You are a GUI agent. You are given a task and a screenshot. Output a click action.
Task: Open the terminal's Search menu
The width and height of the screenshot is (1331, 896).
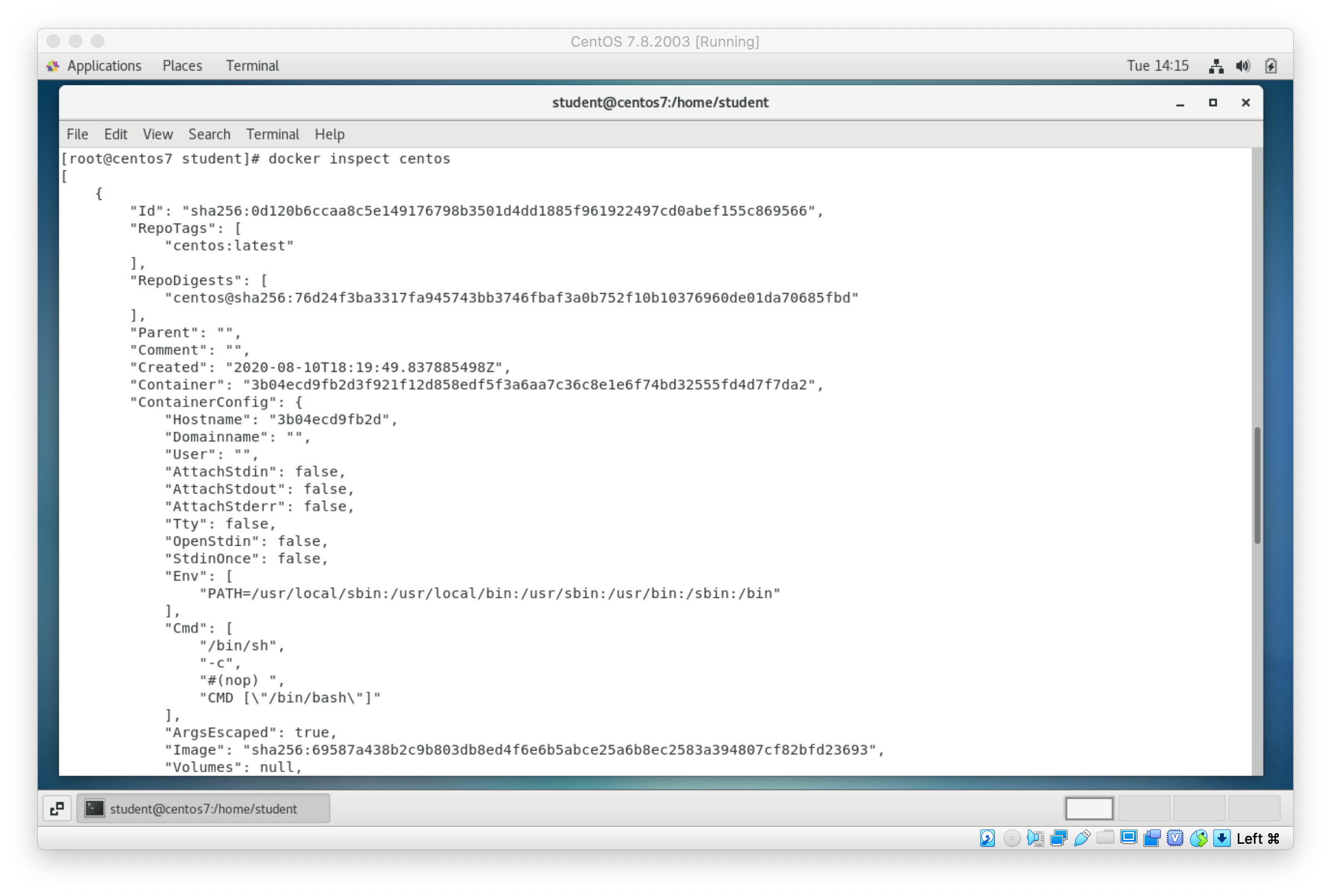(x=209, y=134)
